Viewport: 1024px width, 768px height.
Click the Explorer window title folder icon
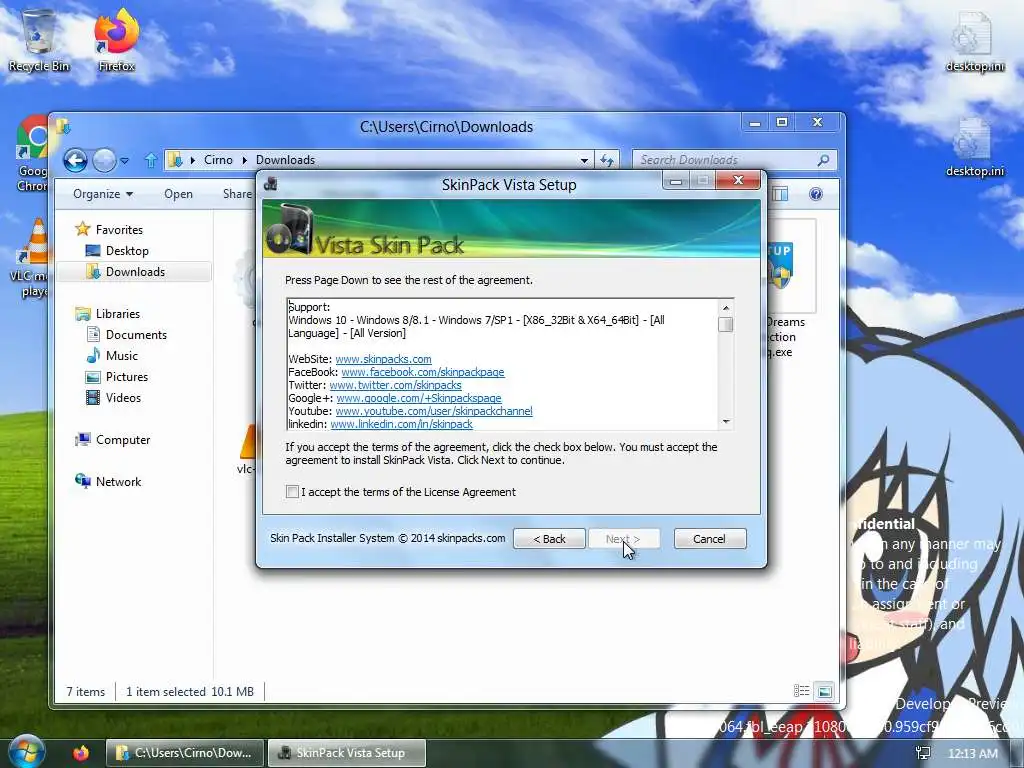63,127
